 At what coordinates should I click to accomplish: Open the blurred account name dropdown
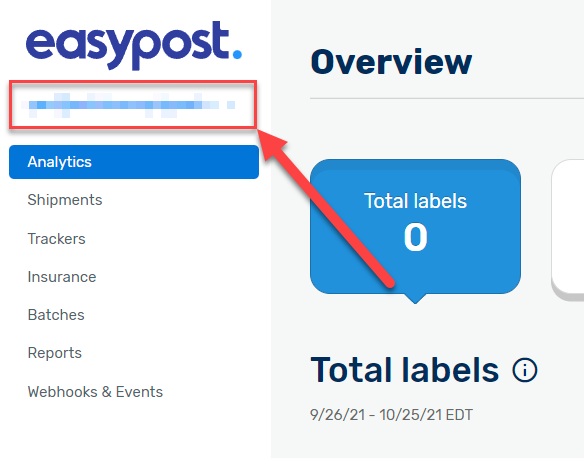coord(133,105)
